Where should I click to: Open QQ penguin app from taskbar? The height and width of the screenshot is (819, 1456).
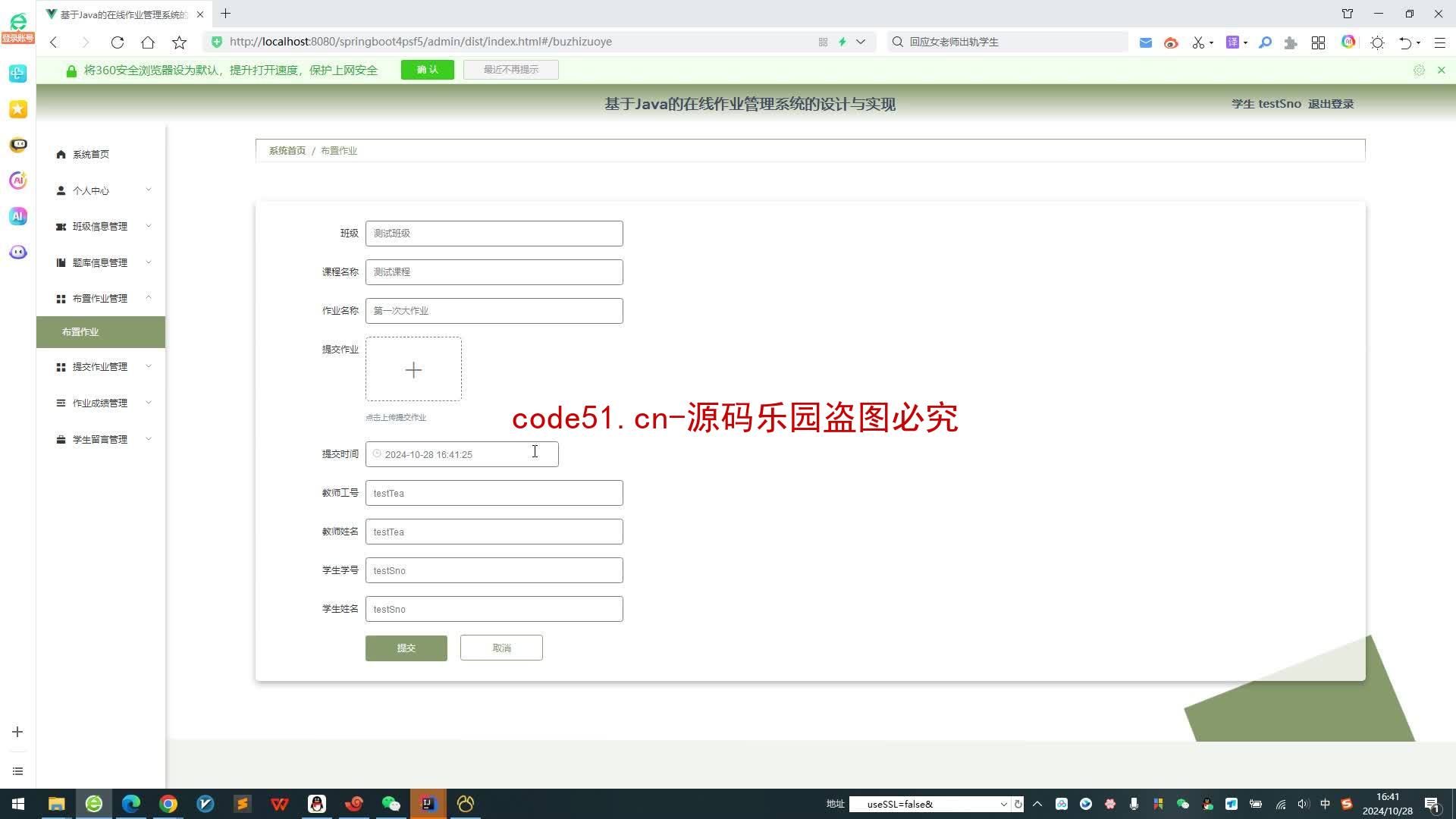[x=317, y=804]
